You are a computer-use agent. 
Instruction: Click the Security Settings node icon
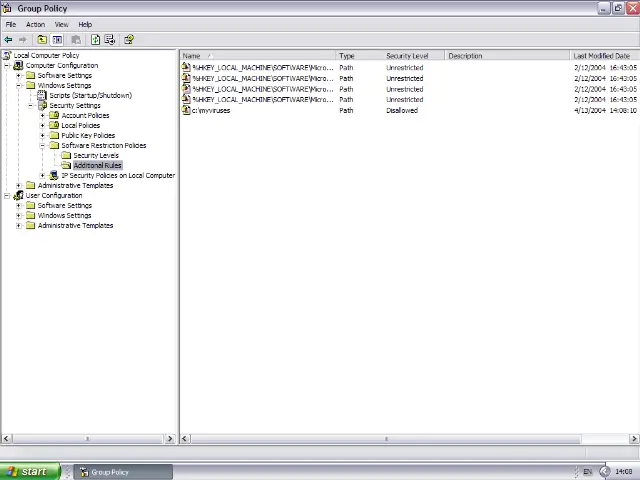[x=42, y=105]
